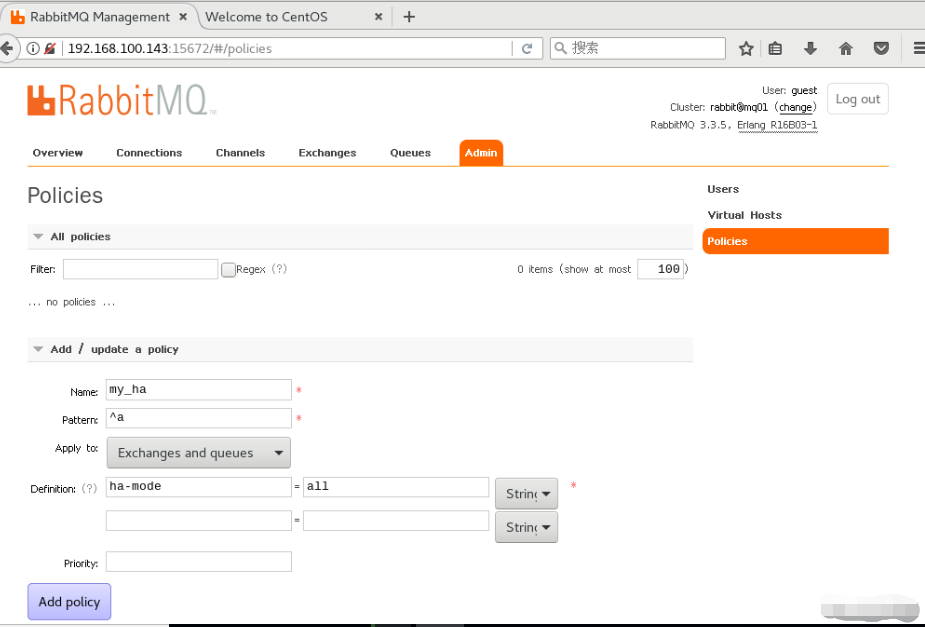Click the definition key field ha-mode
The height and width of the screenshot is (627, 925).
click(199, 487)
